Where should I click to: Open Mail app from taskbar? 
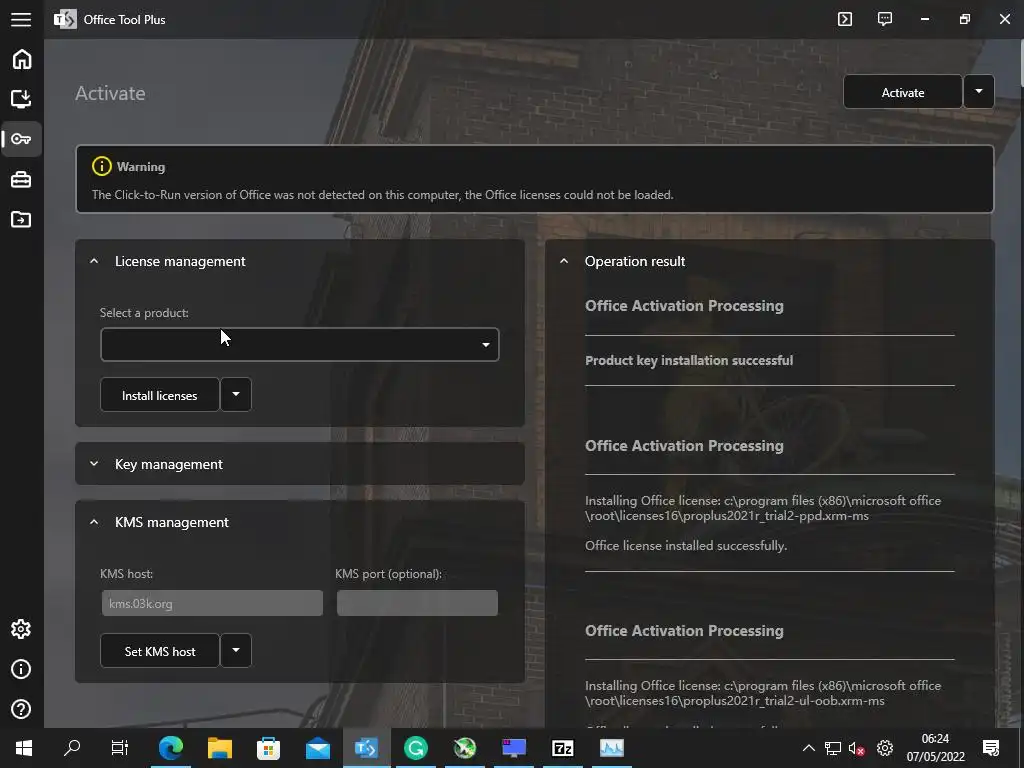[318, 748]
